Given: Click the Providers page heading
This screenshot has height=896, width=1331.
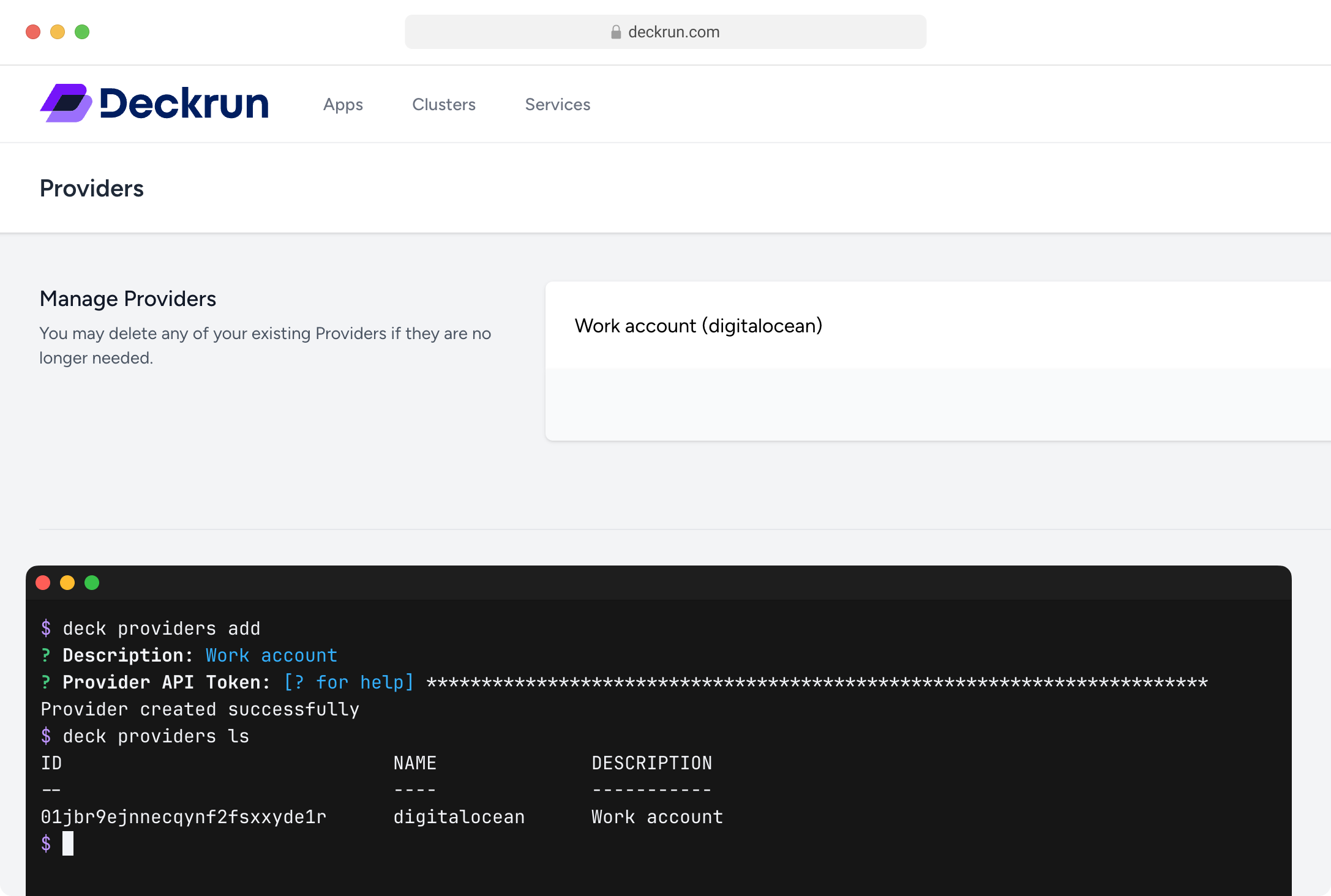Looking at the screenshot, I should (92, 188).
